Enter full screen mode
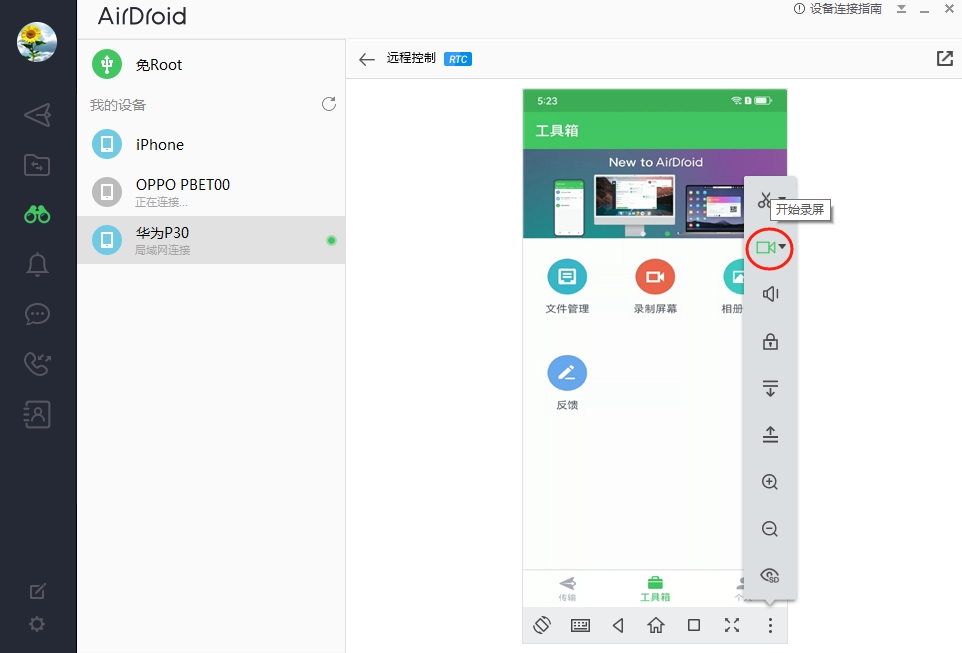Image resolution: width=962 pixels, height=653 pixels. [x=732, y=625]
